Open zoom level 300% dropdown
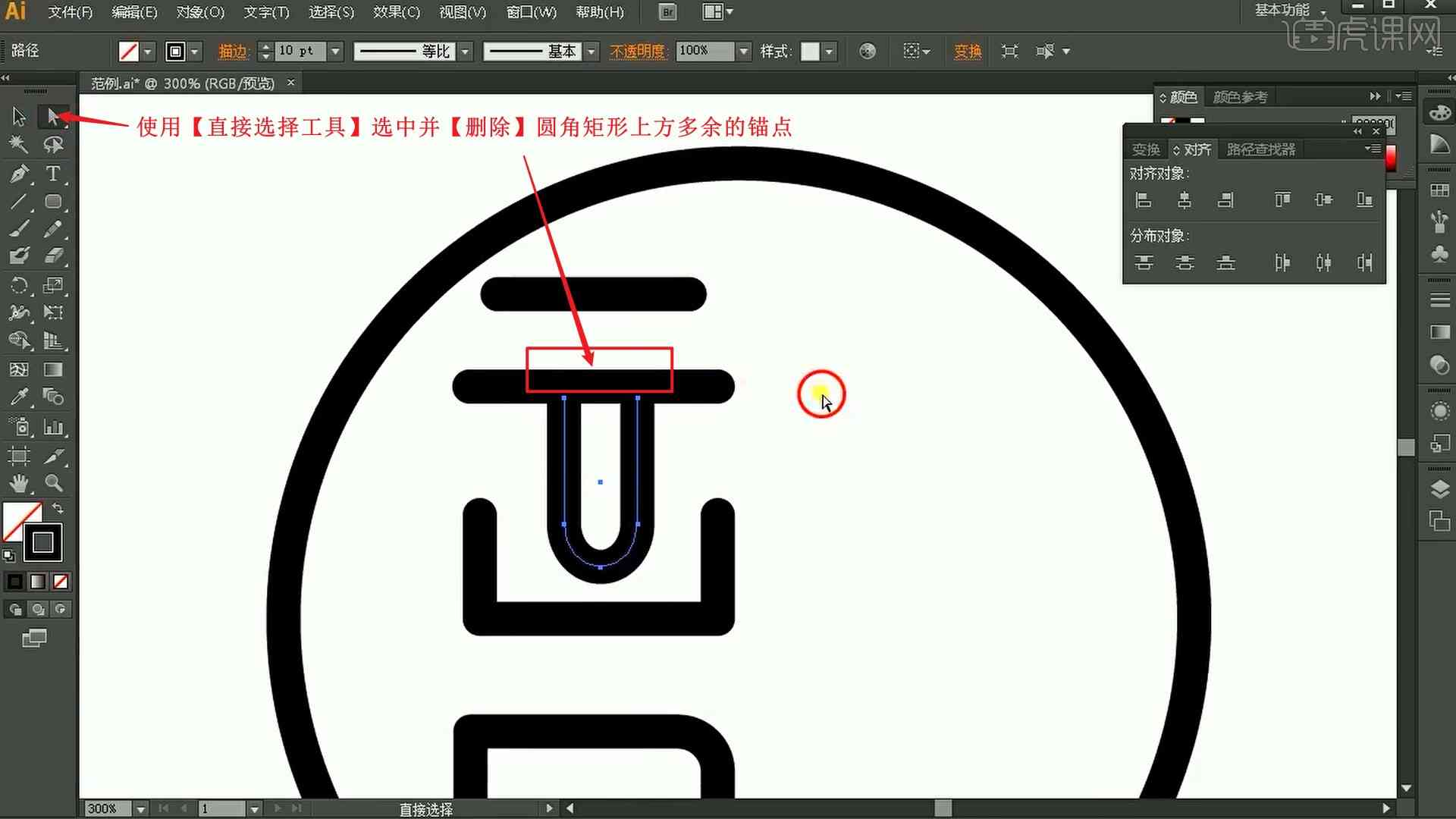The height and width of the screenshot is (819, 1456). tap(140, 809)
